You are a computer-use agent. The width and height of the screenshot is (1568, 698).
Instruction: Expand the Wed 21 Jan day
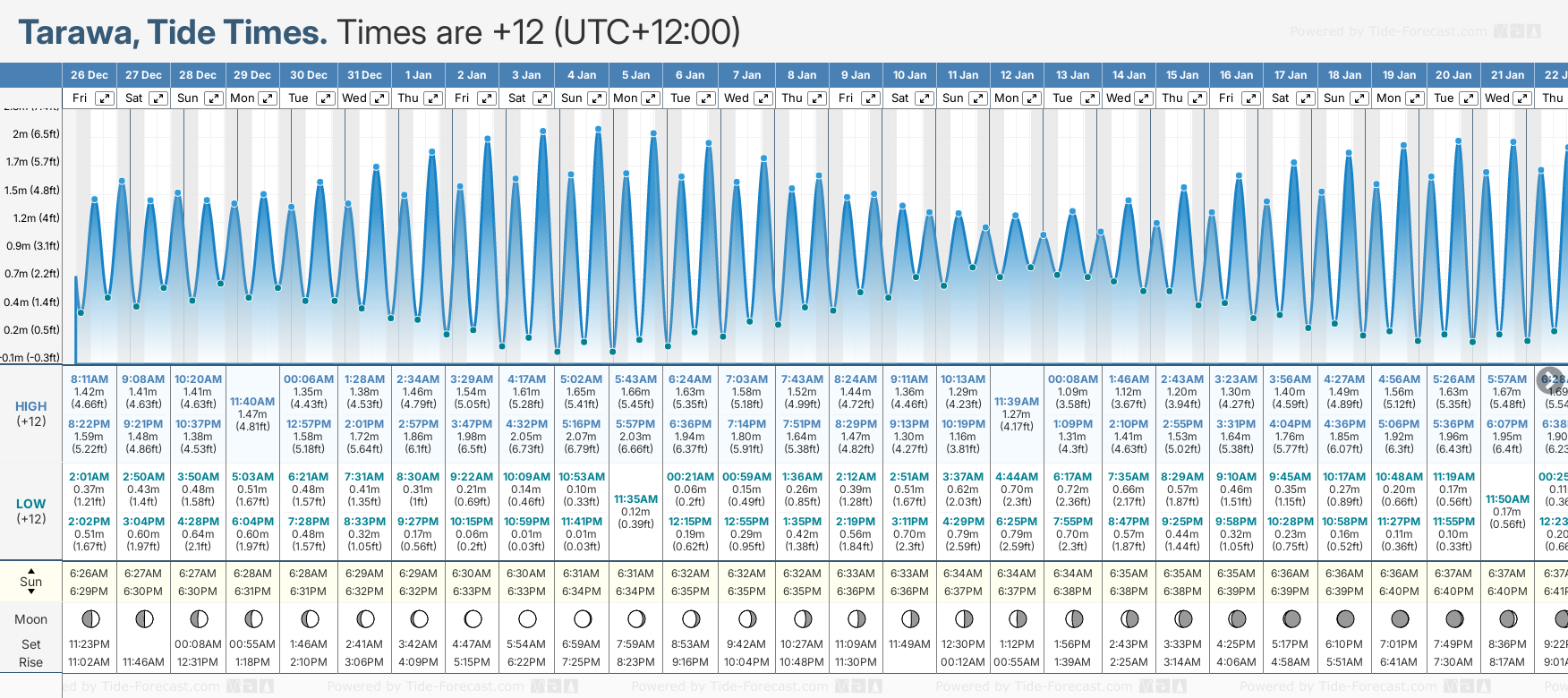(x=1521, y=98)
